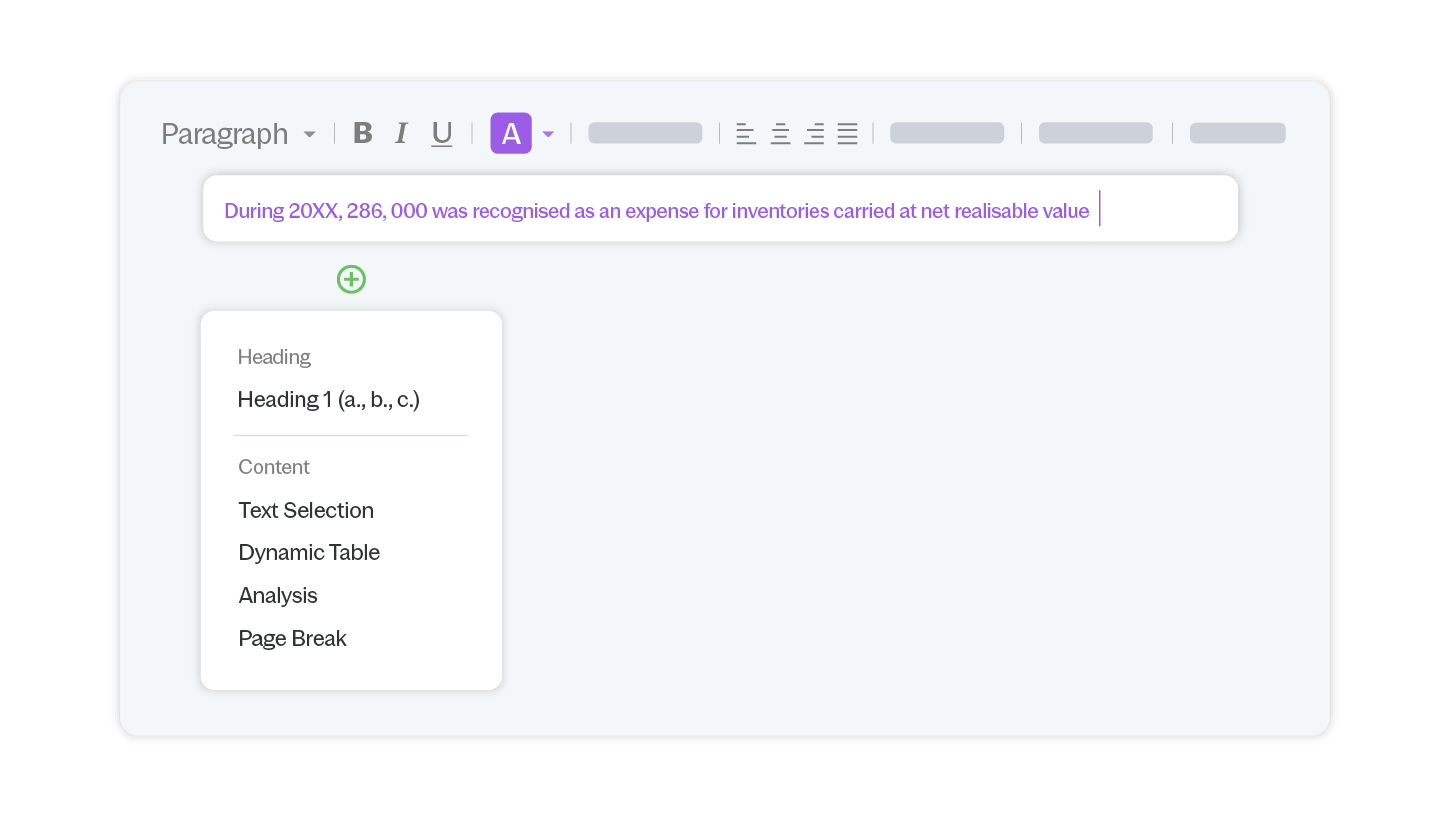Apply italic formatting
Screen dimensions: 1450x817
click(401, 133)
